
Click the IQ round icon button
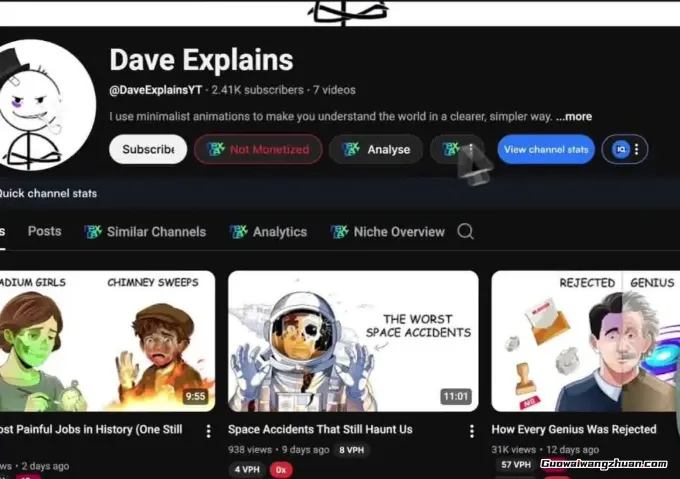point(621,149)
